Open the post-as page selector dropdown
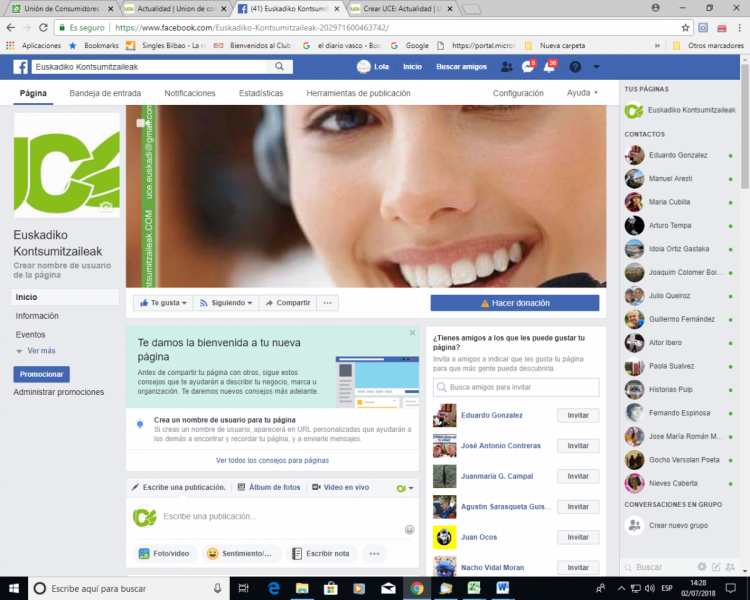The height and width of the screenshot is (600, 750). (x=405, y=488)
